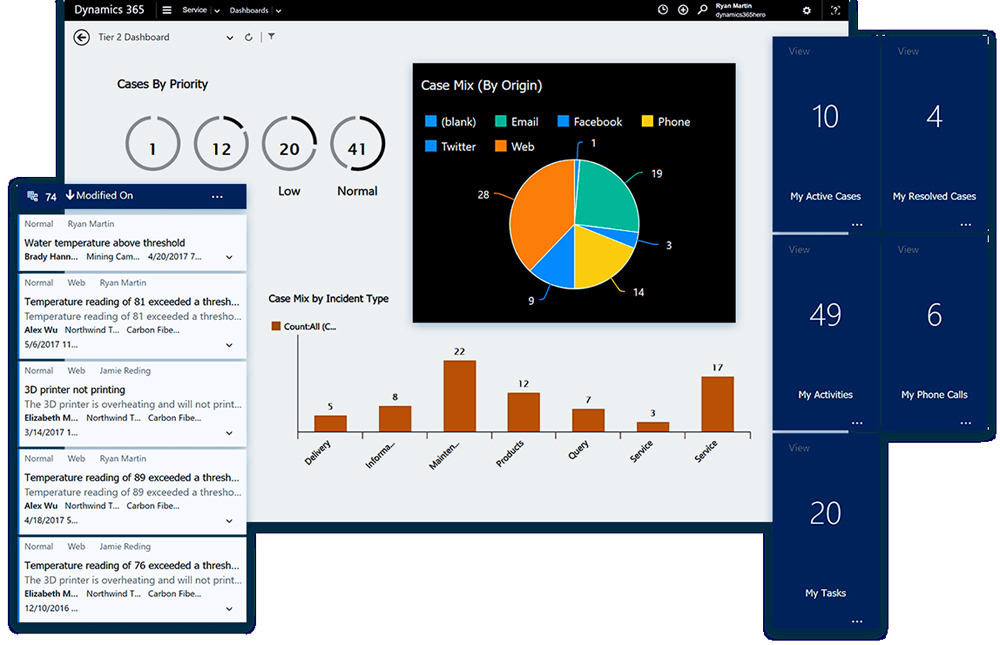
Task: Click View on My Resolved Cases tile
Action: (908, 51)
